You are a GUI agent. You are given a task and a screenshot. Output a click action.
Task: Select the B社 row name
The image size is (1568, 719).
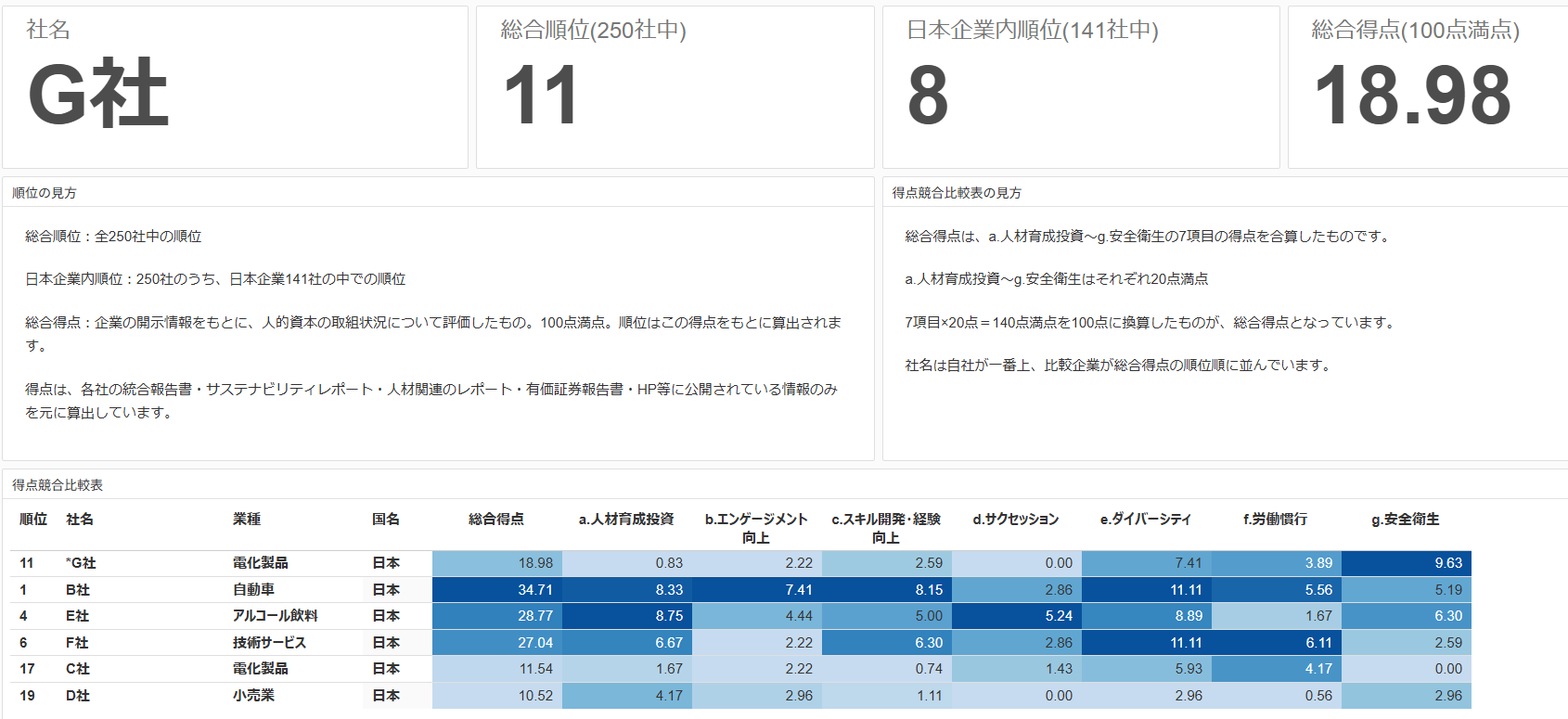point(78,590)
